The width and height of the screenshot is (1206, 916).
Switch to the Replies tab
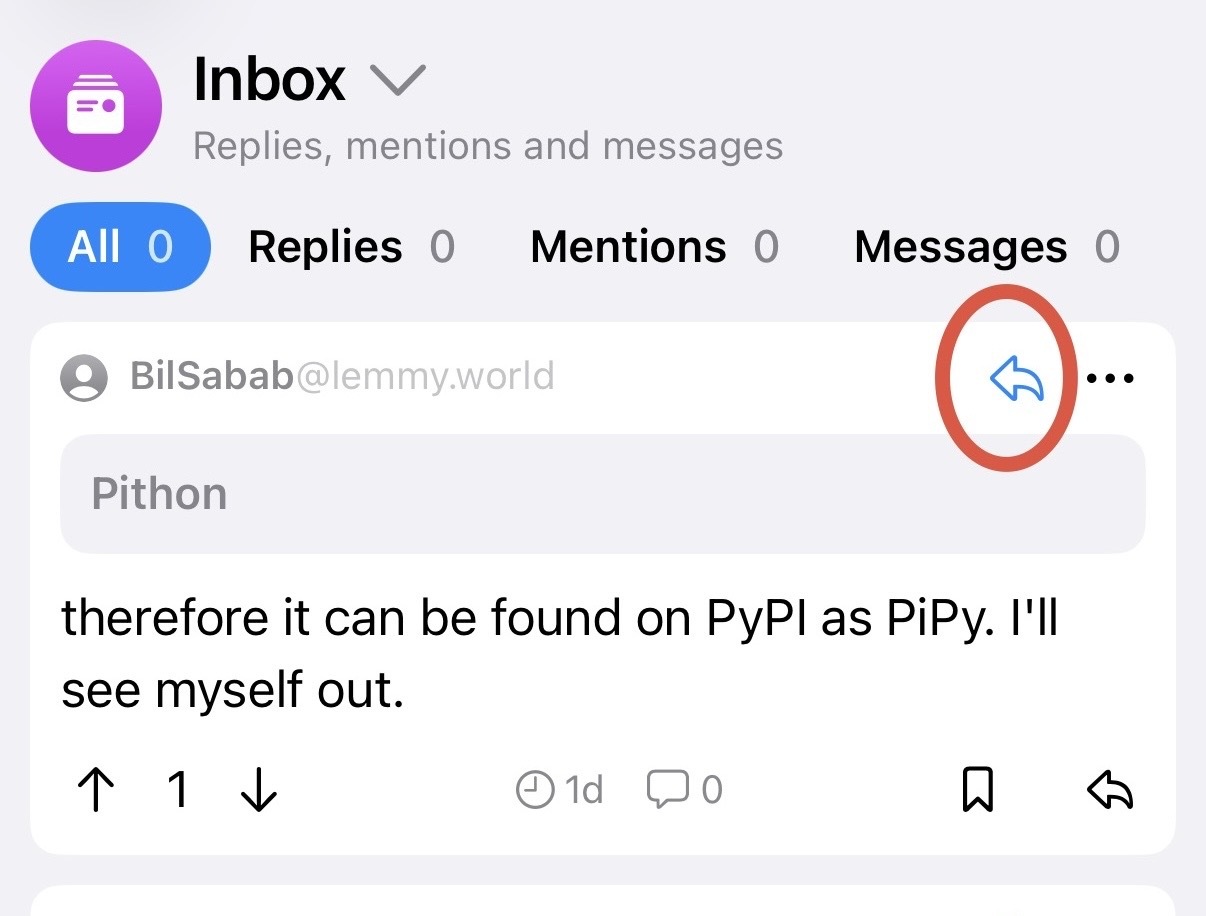(x=351, y=247)
